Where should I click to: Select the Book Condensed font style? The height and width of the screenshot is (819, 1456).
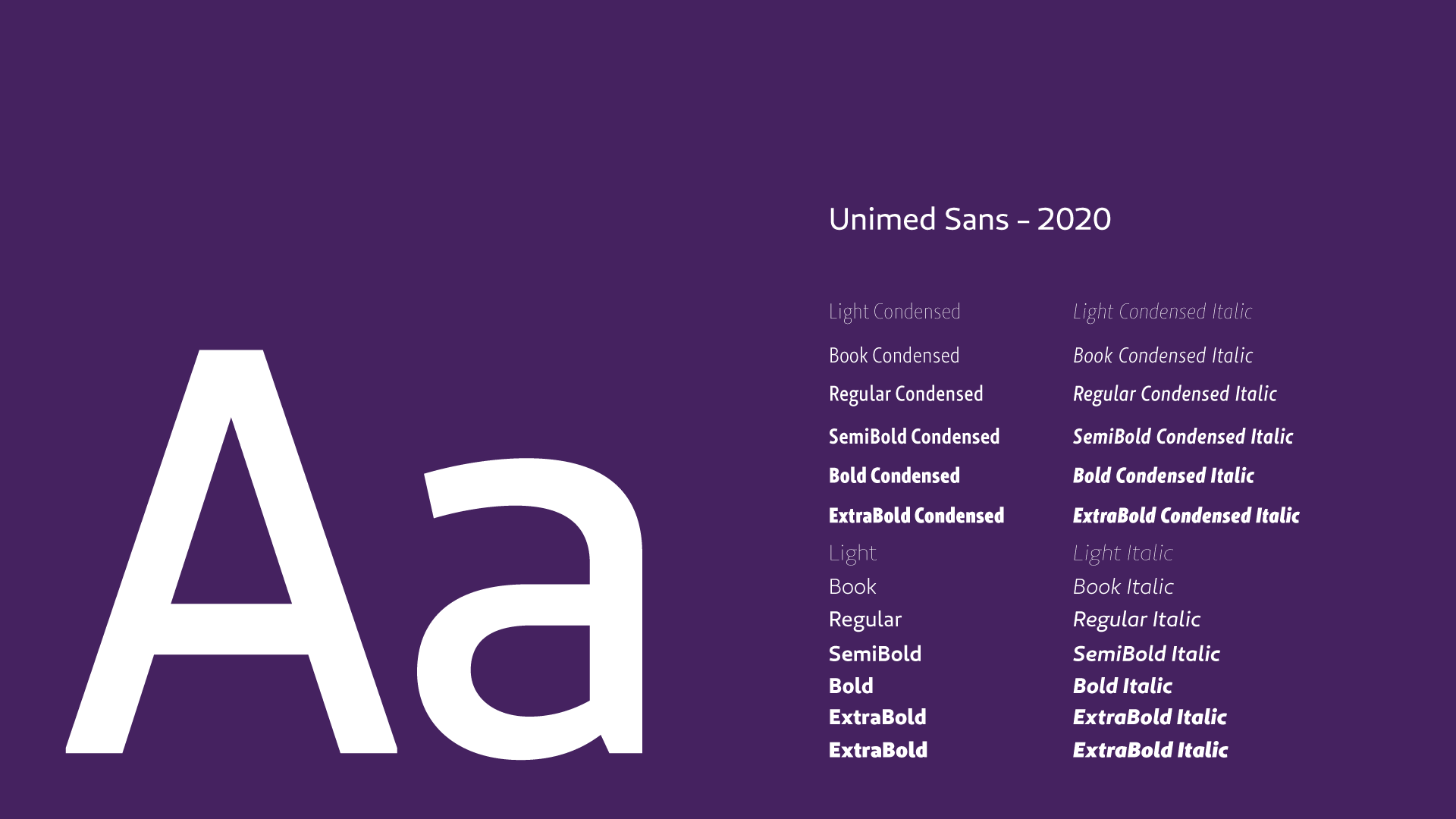(x=894, y=356)
